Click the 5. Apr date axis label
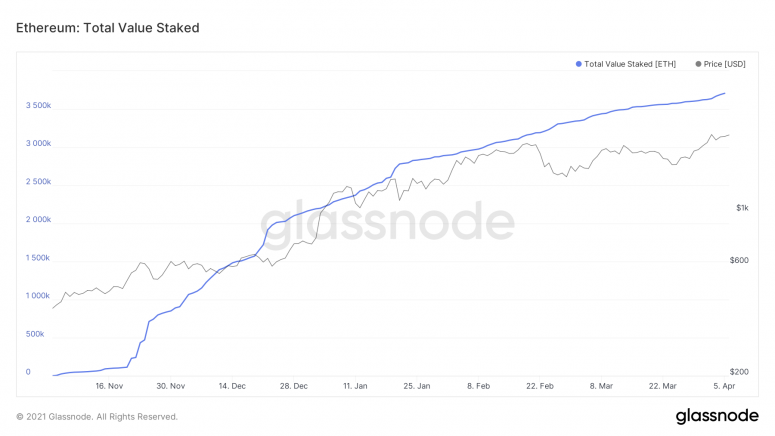The image size is (775, 436). click(x=723, y=385)
